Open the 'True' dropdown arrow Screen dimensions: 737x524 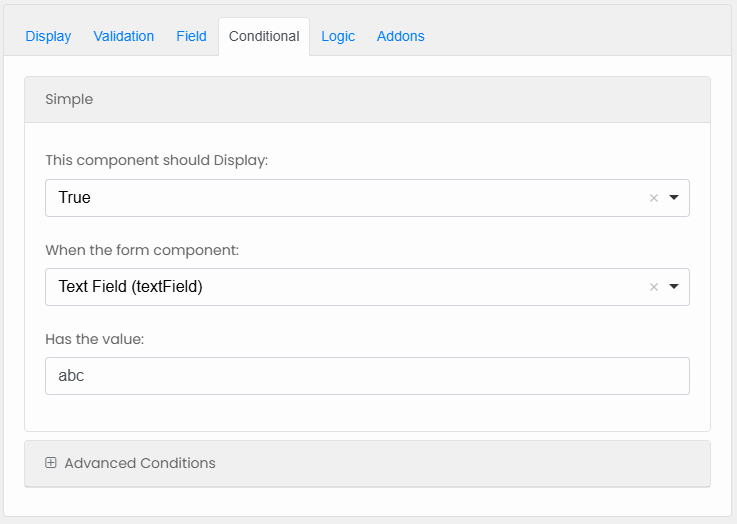(x=674, y=198)
